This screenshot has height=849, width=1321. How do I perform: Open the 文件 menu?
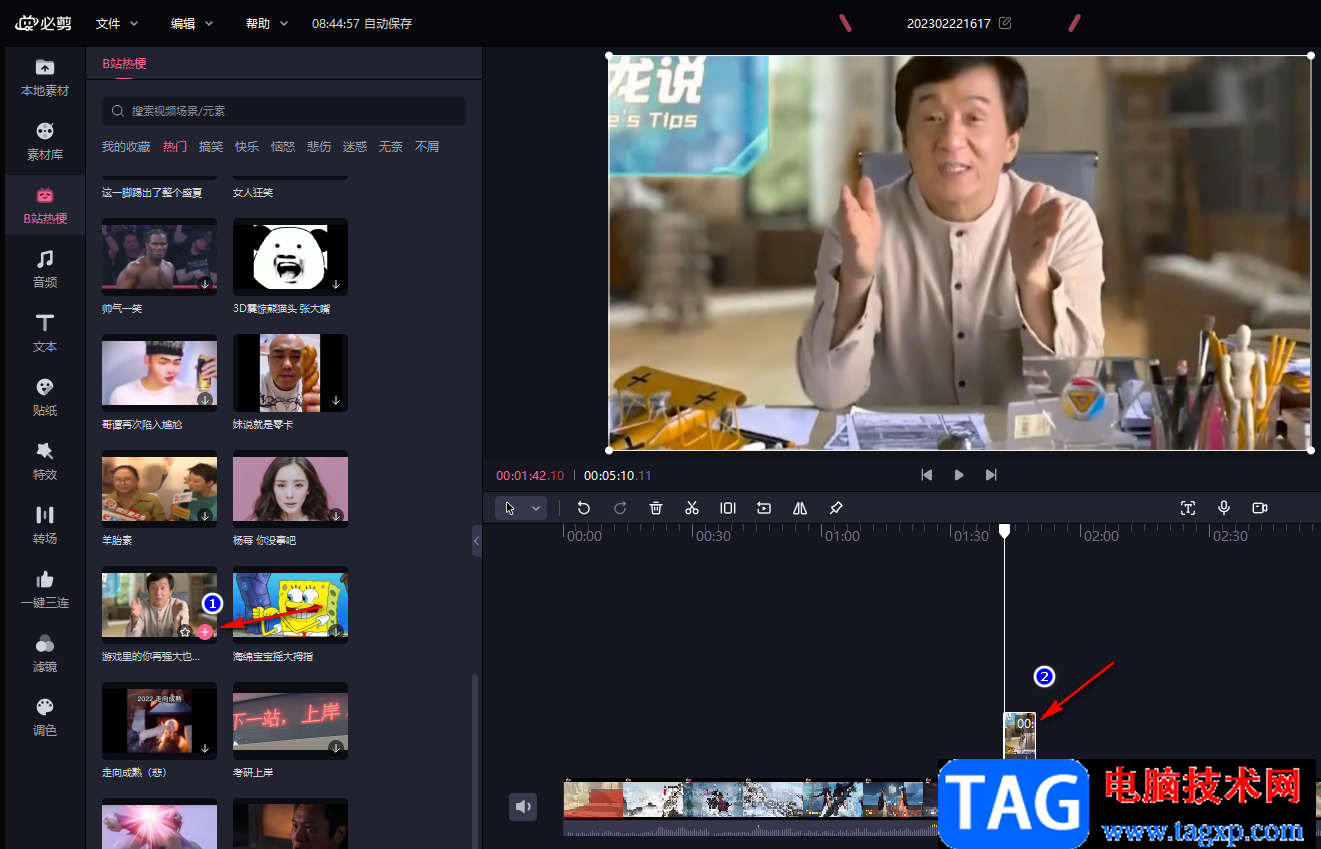click(117, 23)
